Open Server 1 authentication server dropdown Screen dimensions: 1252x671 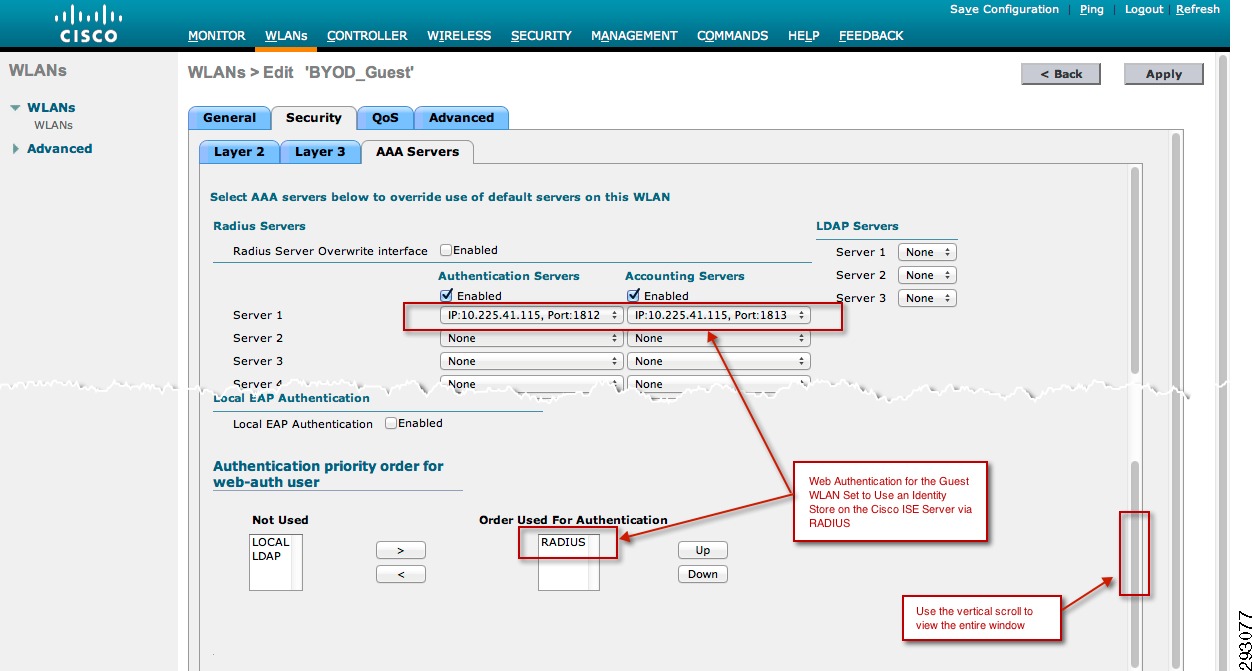tap(530, 315)
